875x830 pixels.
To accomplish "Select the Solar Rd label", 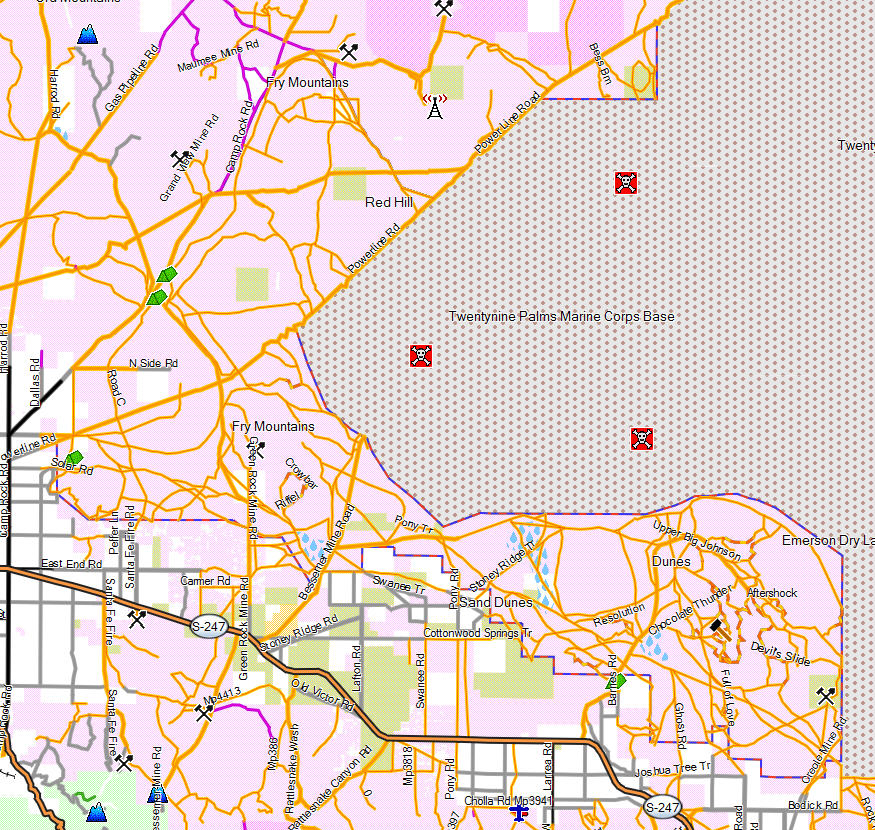I will pos(72,467).
